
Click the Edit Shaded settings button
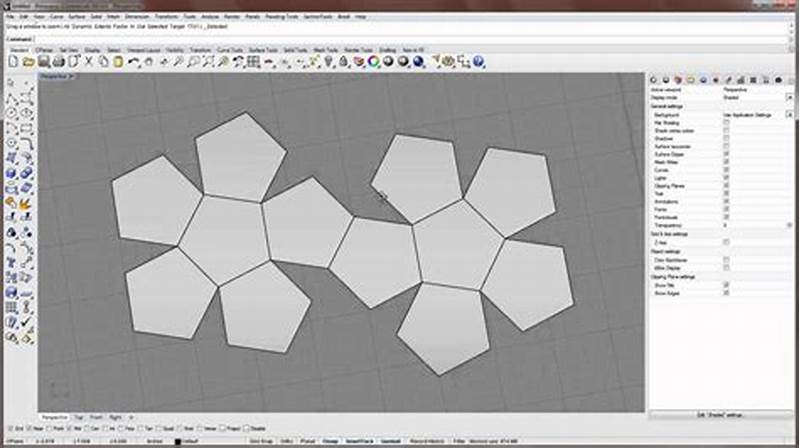pos(721,415)
